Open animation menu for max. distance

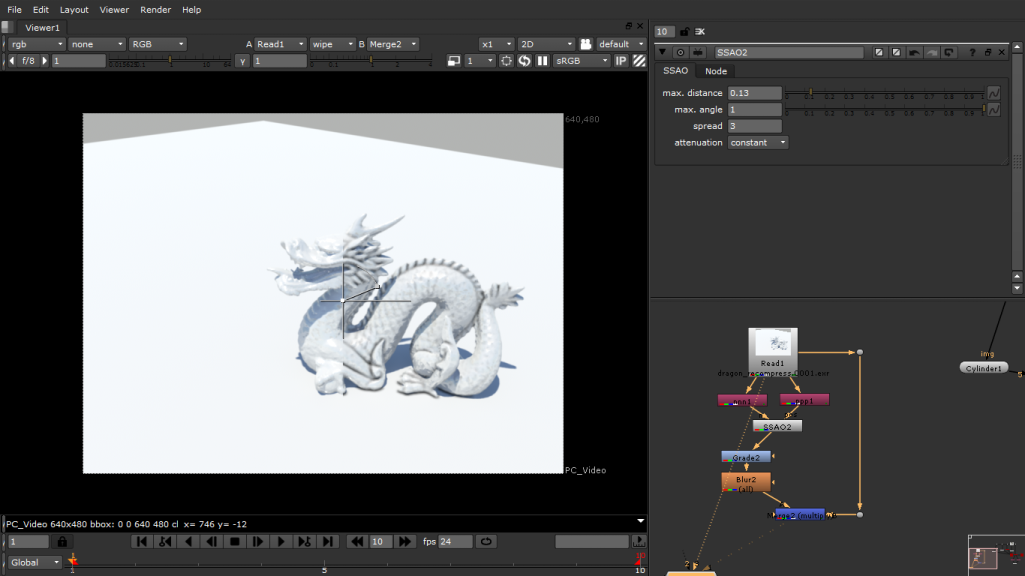[x=994, y=93]
